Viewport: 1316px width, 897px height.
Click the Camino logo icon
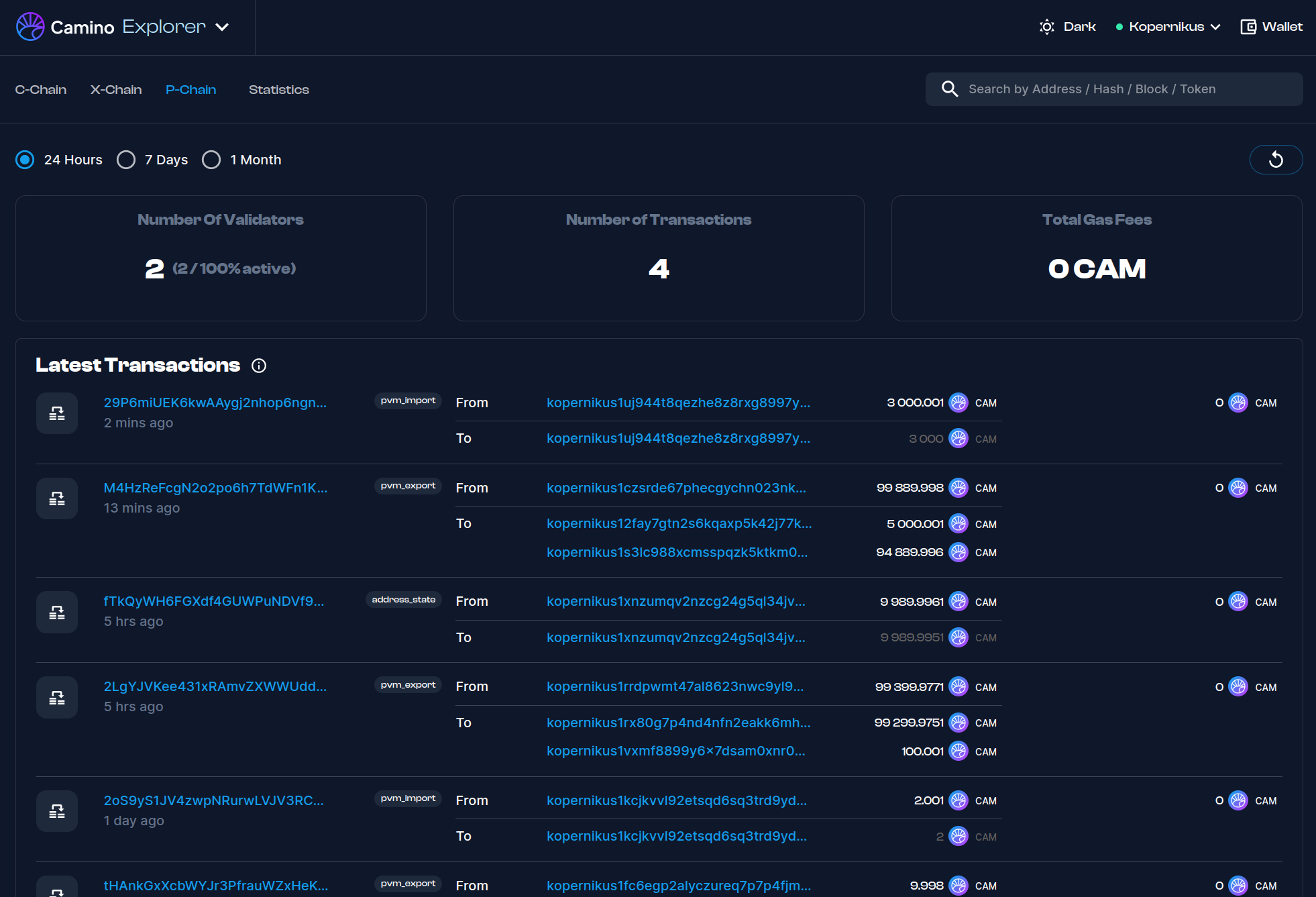point(30,27)
